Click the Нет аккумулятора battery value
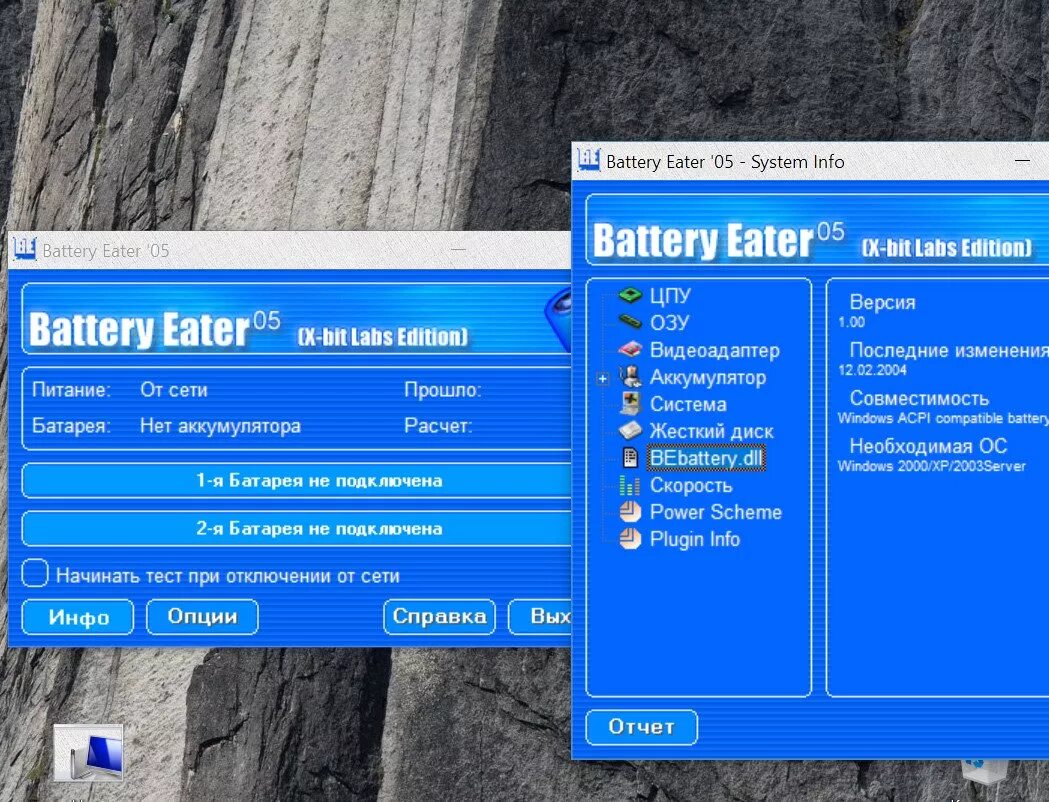Viewport: 1049px width, 802px height. [221, 426]
